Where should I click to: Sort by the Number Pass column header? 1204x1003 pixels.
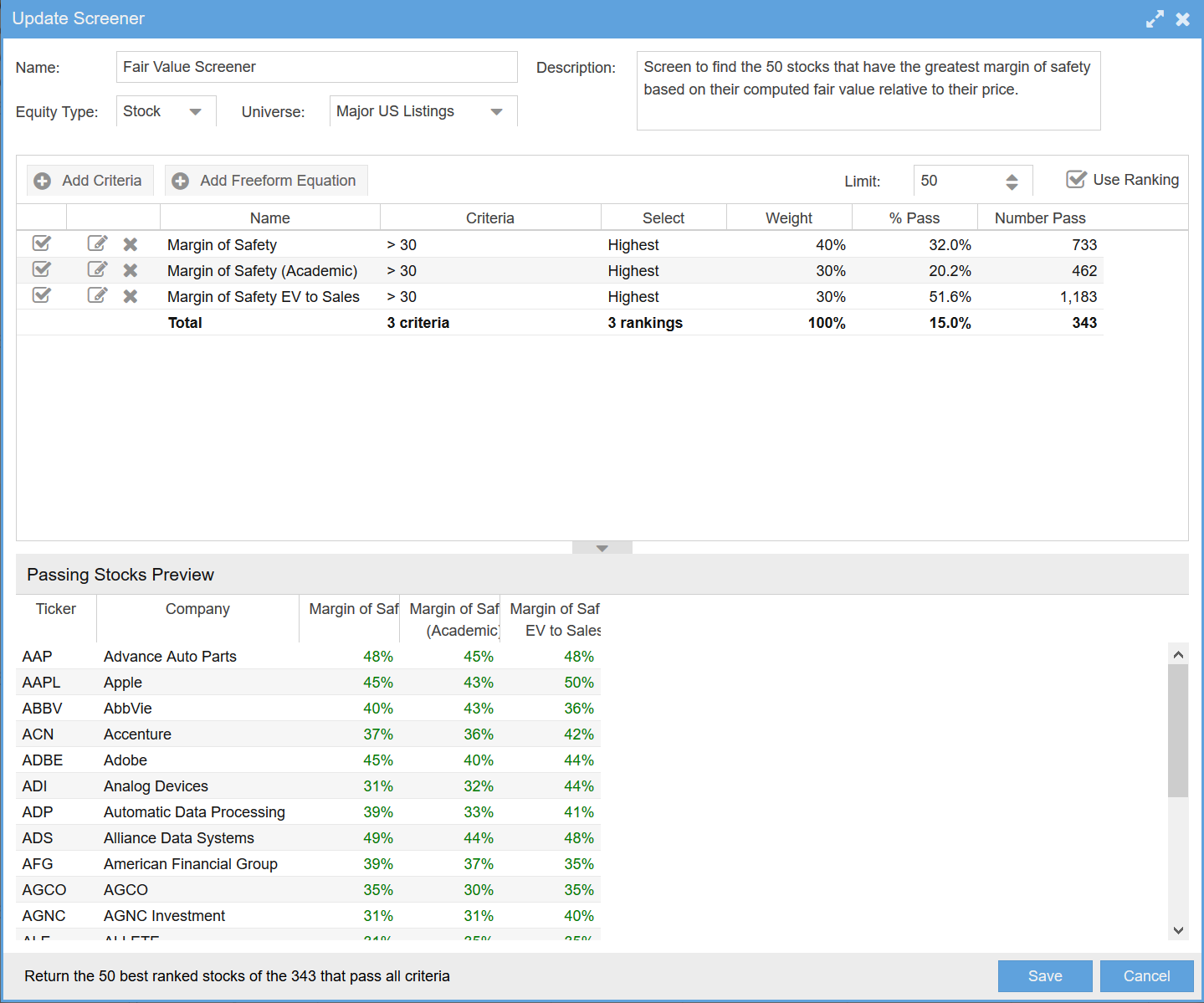click(1039, 218)
